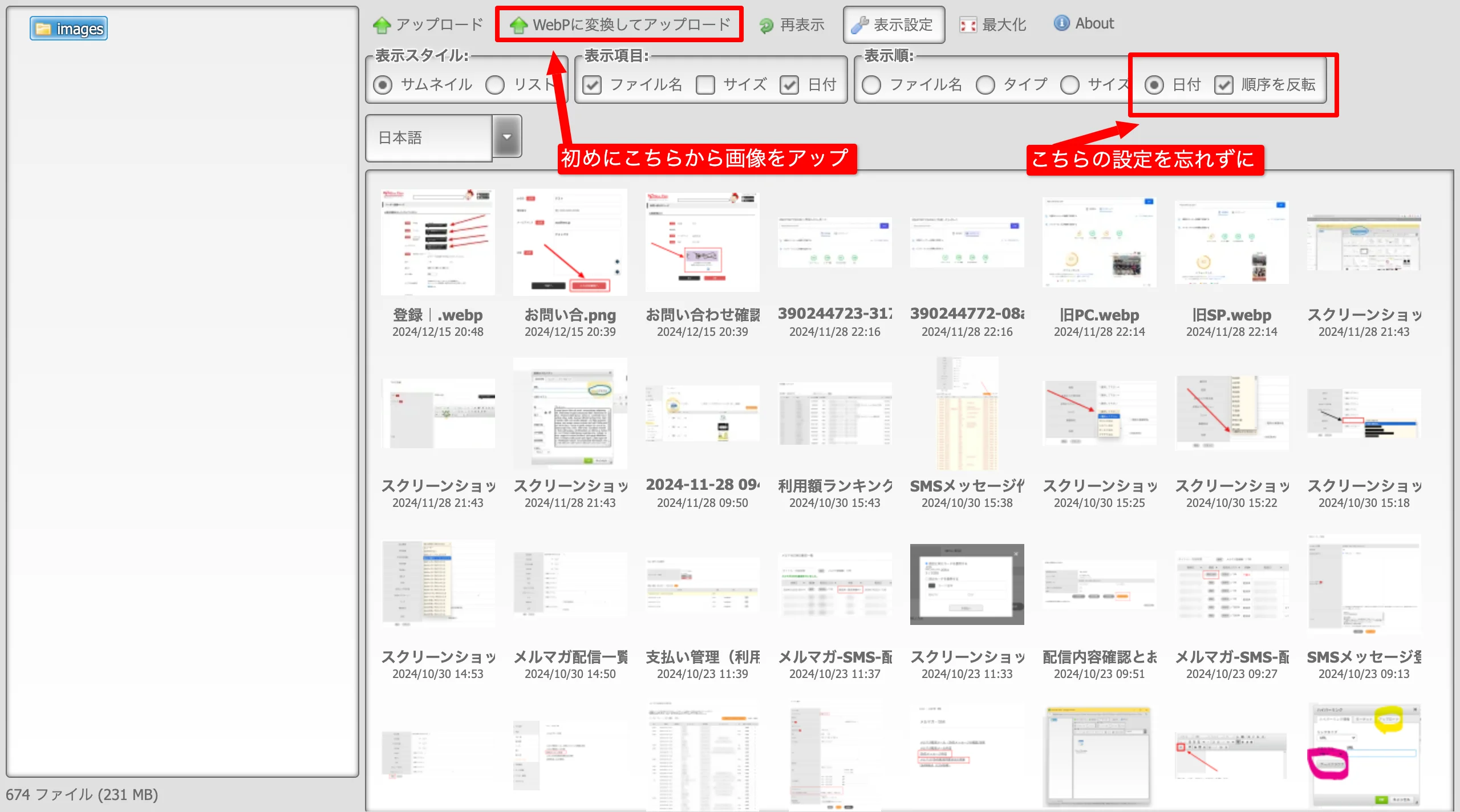
Task: Click date text 2024/10/30 14:50
Action: tap(570, 674)
